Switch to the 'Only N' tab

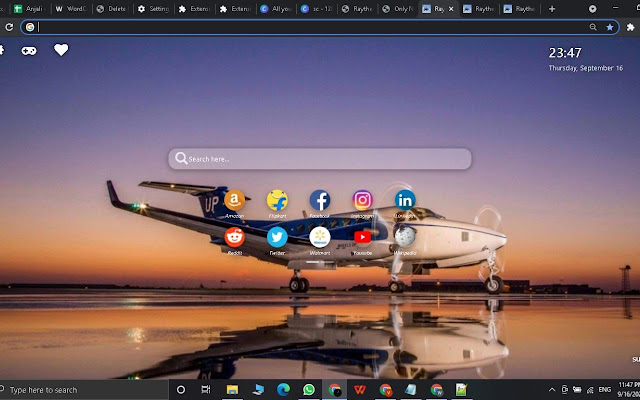398,9
